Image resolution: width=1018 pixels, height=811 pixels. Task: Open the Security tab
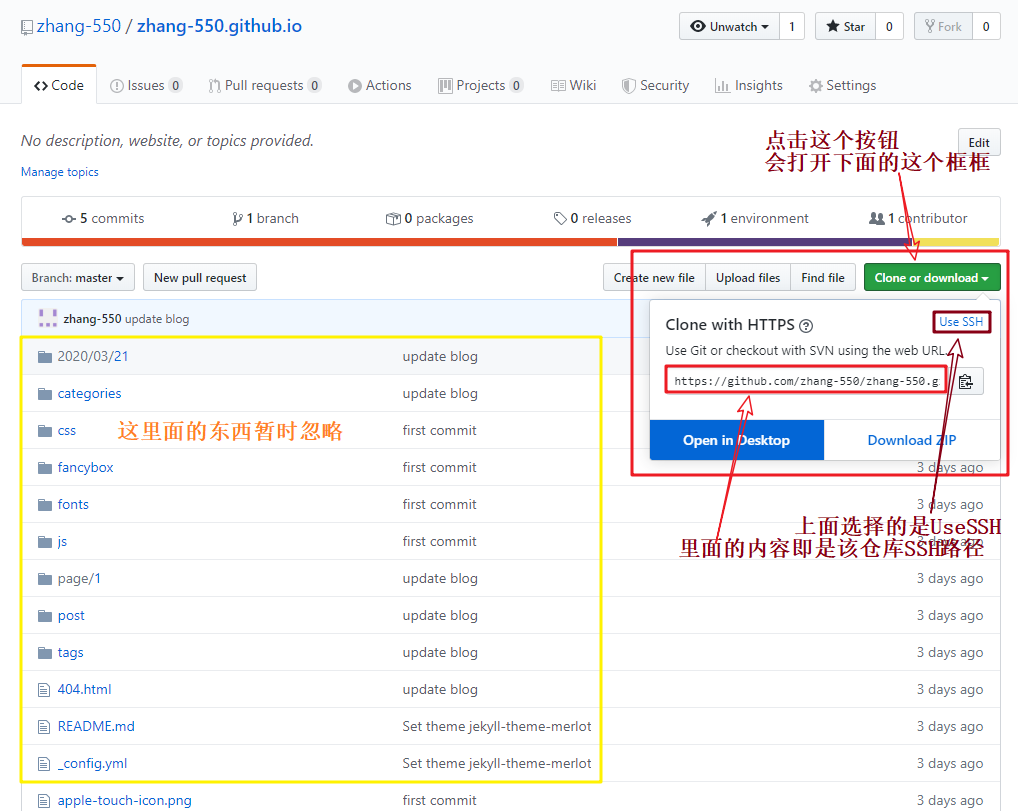(655, 86)
